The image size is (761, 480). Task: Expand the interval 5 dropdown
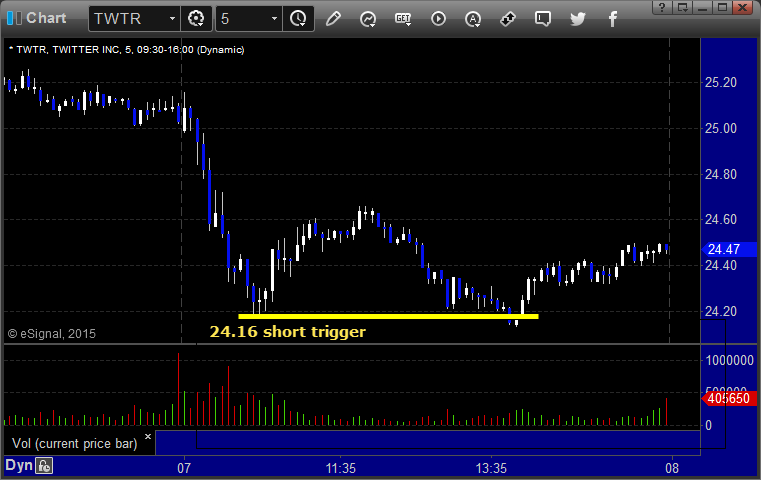point(274,19)
